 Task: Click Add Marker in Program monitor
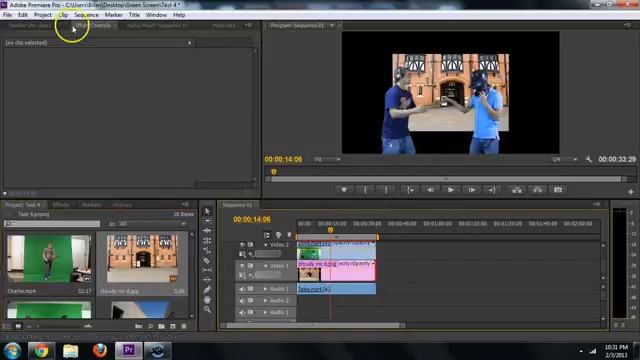(x=344, y=190)
